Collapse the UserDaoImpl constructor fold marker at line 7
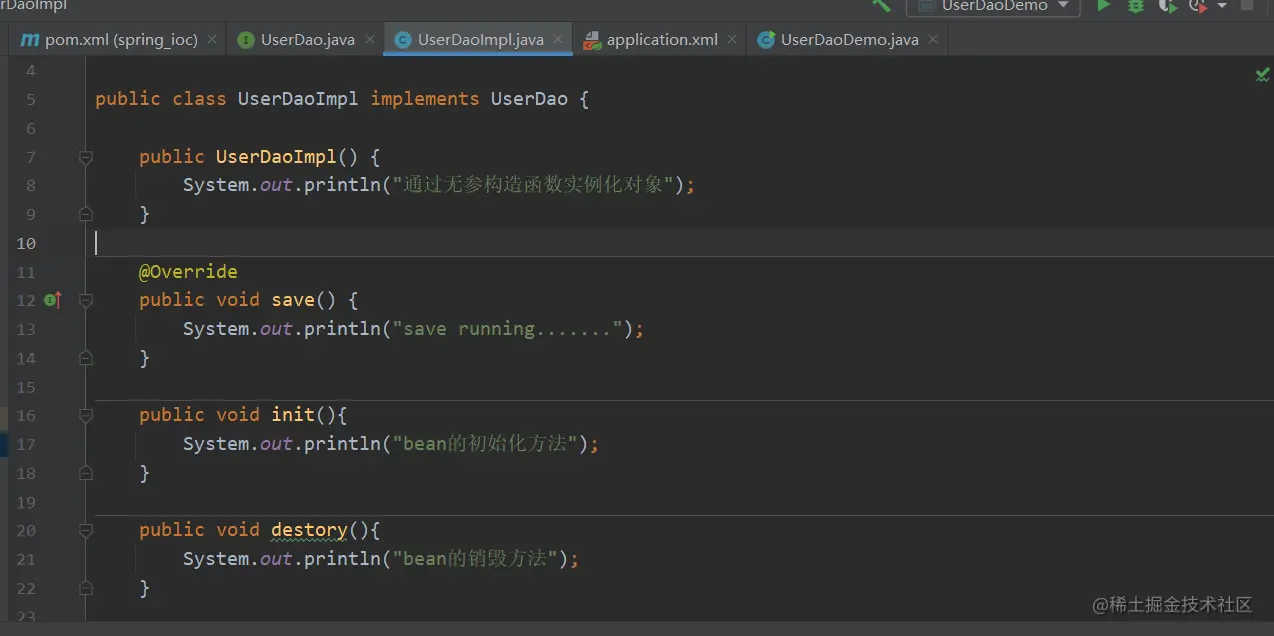Viewport: 1274px width, 636px height. (x=86, y=157)
